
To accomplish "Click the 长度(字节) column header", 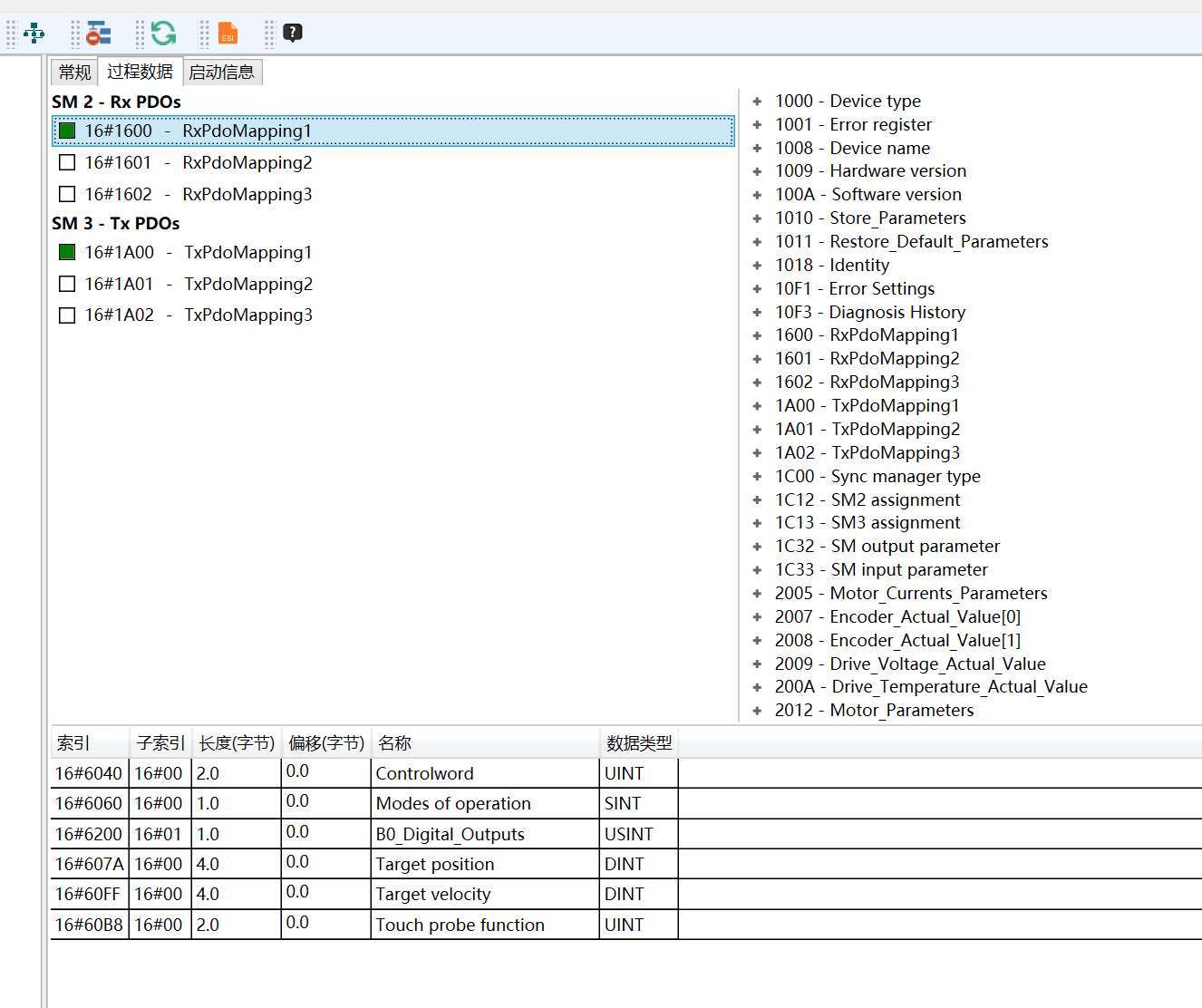I will 237,743.
